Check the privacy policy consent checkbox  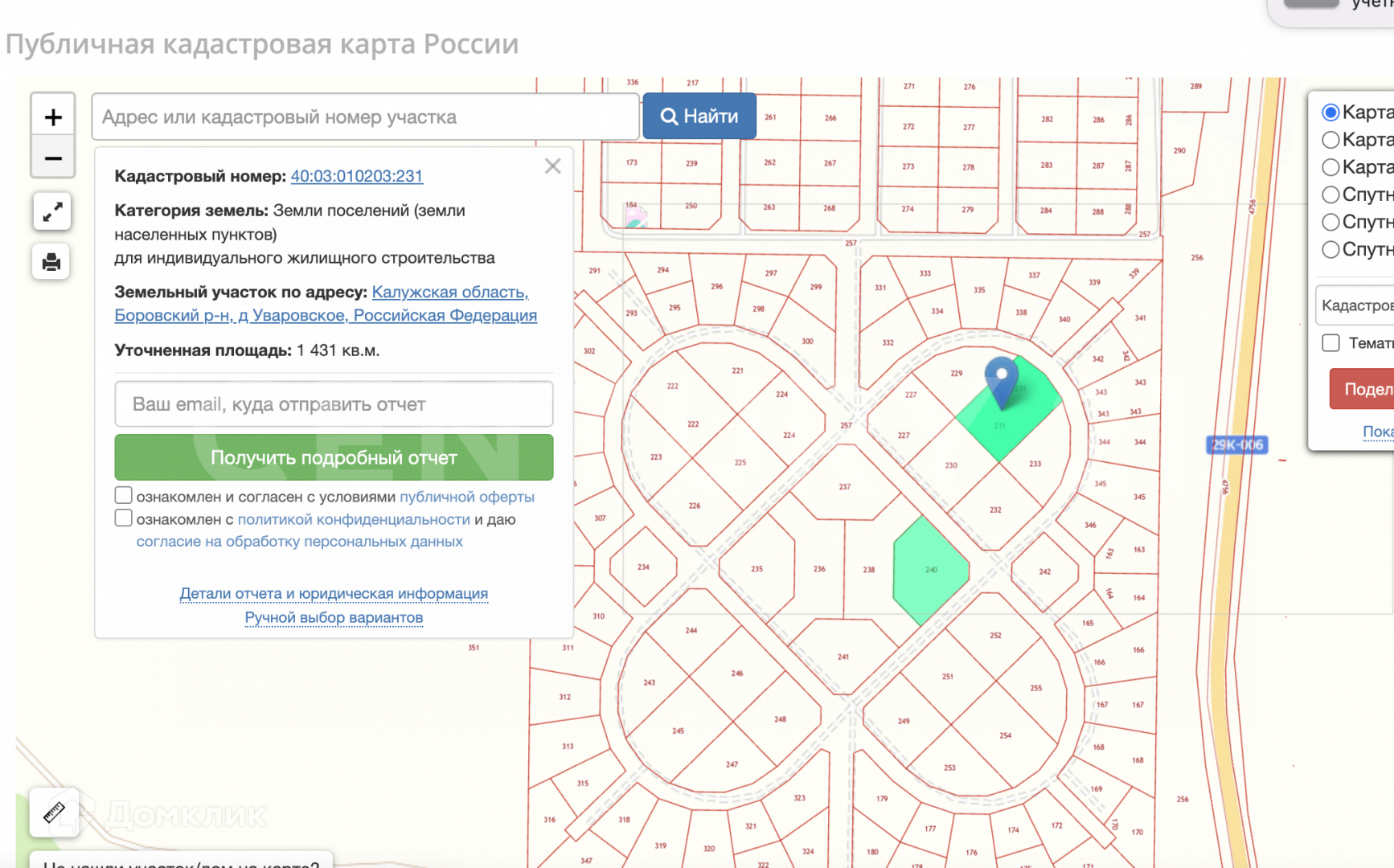point(124,518)
